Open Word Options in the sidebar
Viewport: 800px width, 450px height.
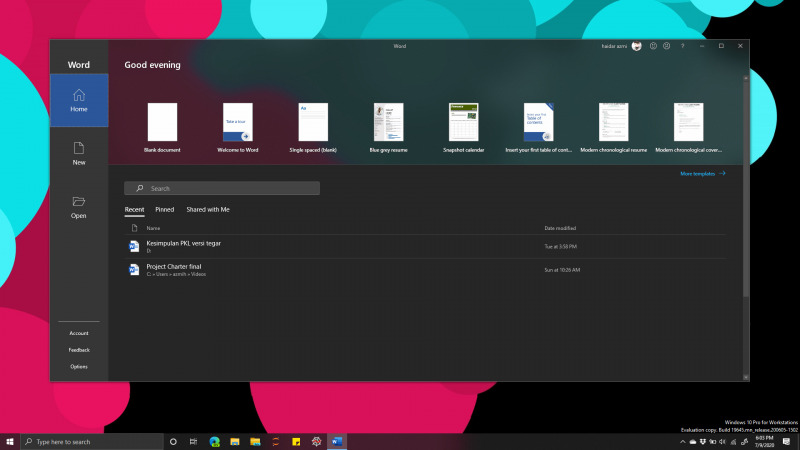[x=79, y=367]
